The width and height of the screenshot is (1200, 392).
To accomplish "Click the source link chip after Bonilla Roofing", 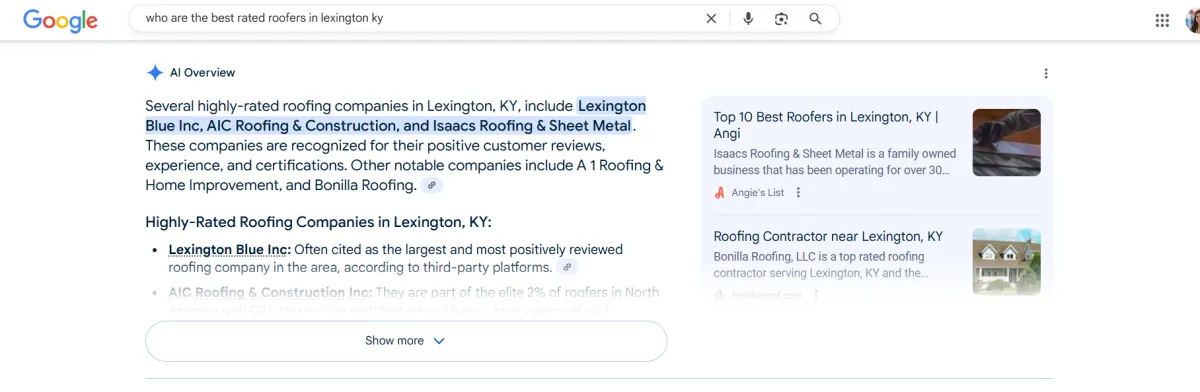I will click(432, 185).
